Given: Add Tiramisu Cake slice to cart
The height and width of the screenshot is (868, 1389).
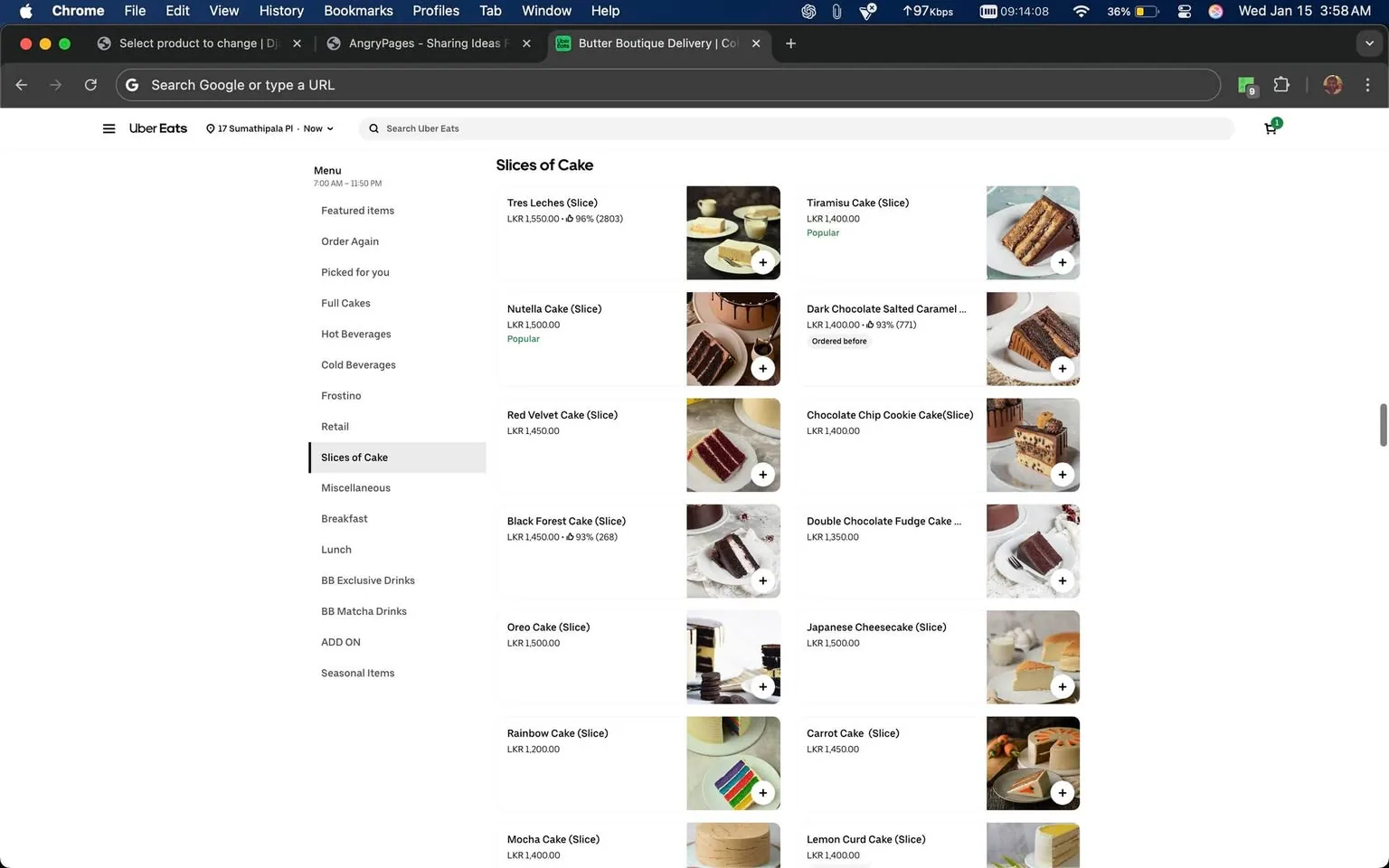Looking at the screenshot, I should (1062, 262).
